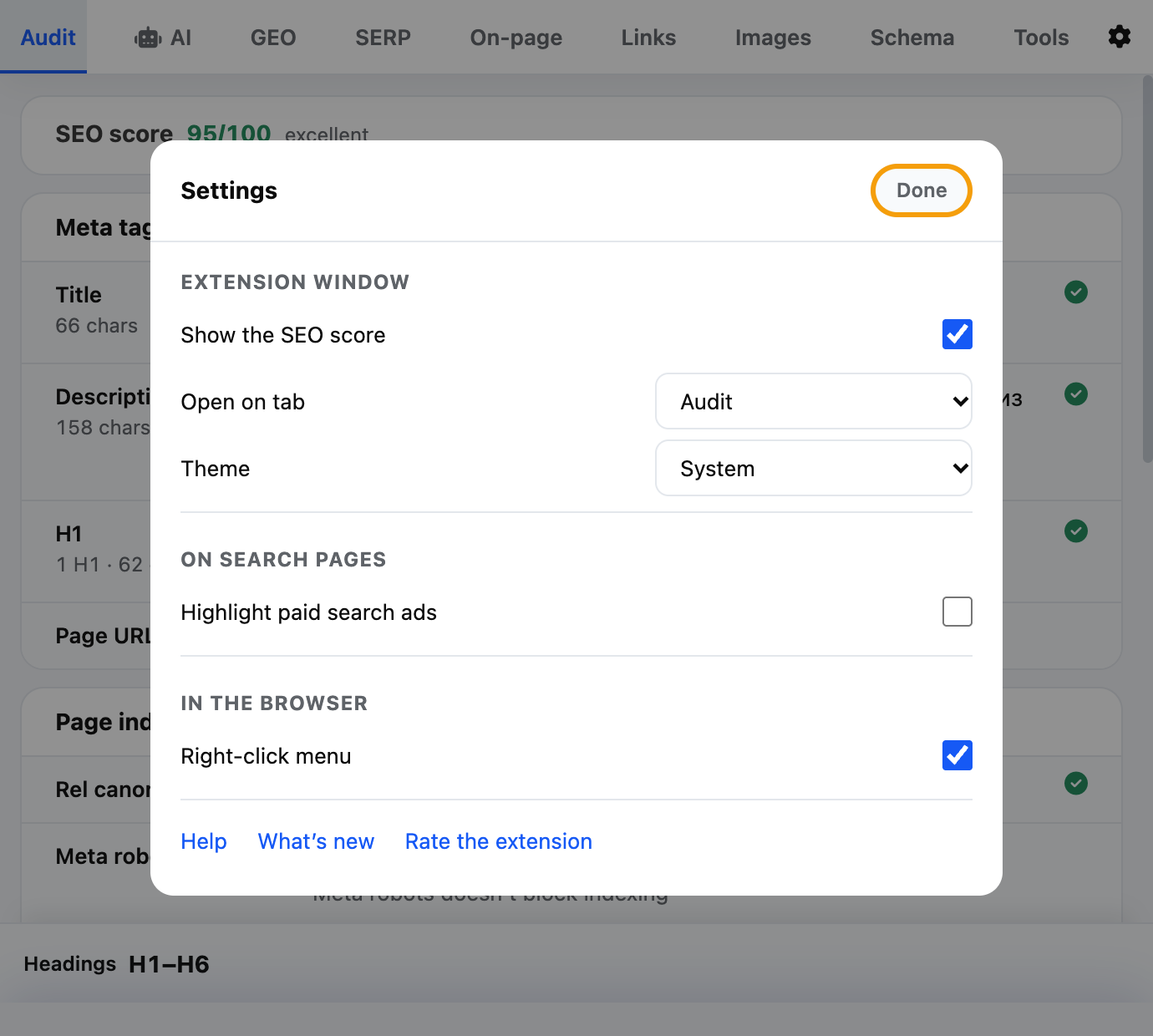This screenshot has height=1036, width=1153.
Task: Switch to the GEO tab
Action: click(x=273, y=38)
